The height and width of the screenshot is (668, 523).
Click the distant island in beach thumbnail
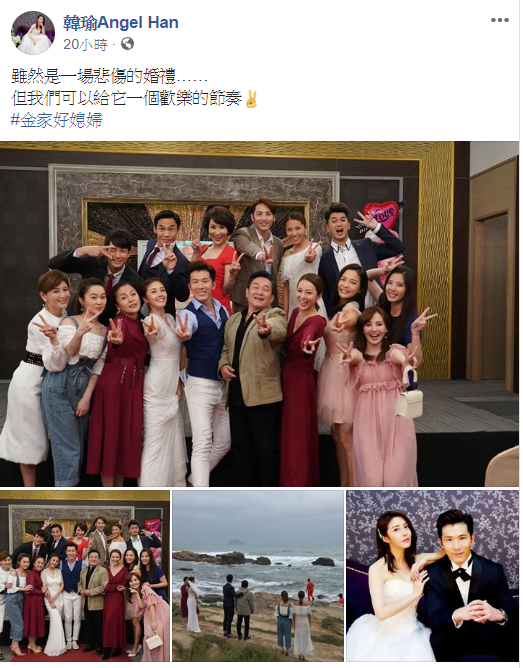point(234,542)
